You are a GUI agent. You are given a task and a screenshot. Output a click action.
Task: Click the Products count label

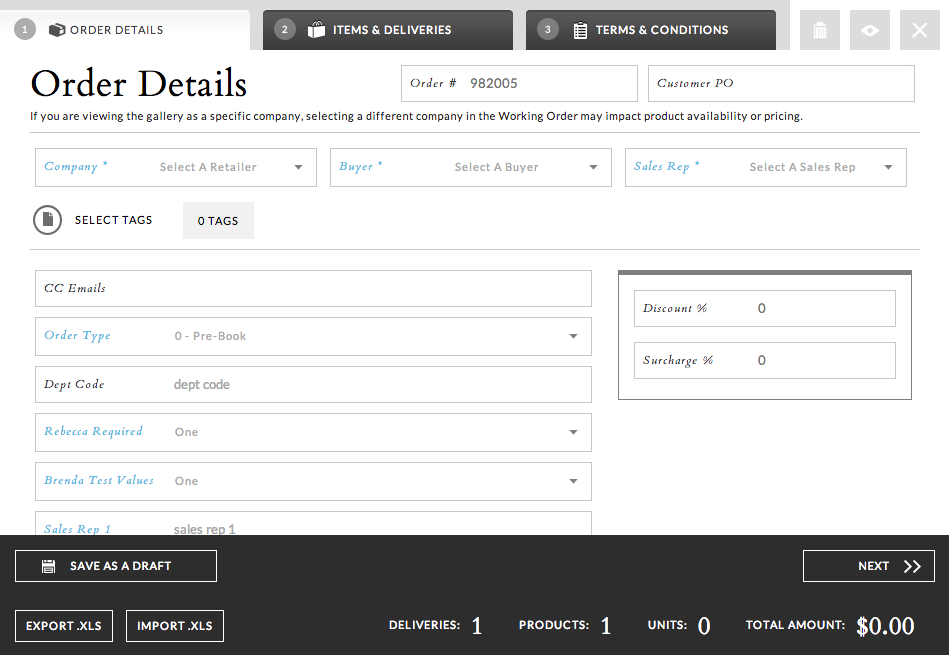pos(554,625)
